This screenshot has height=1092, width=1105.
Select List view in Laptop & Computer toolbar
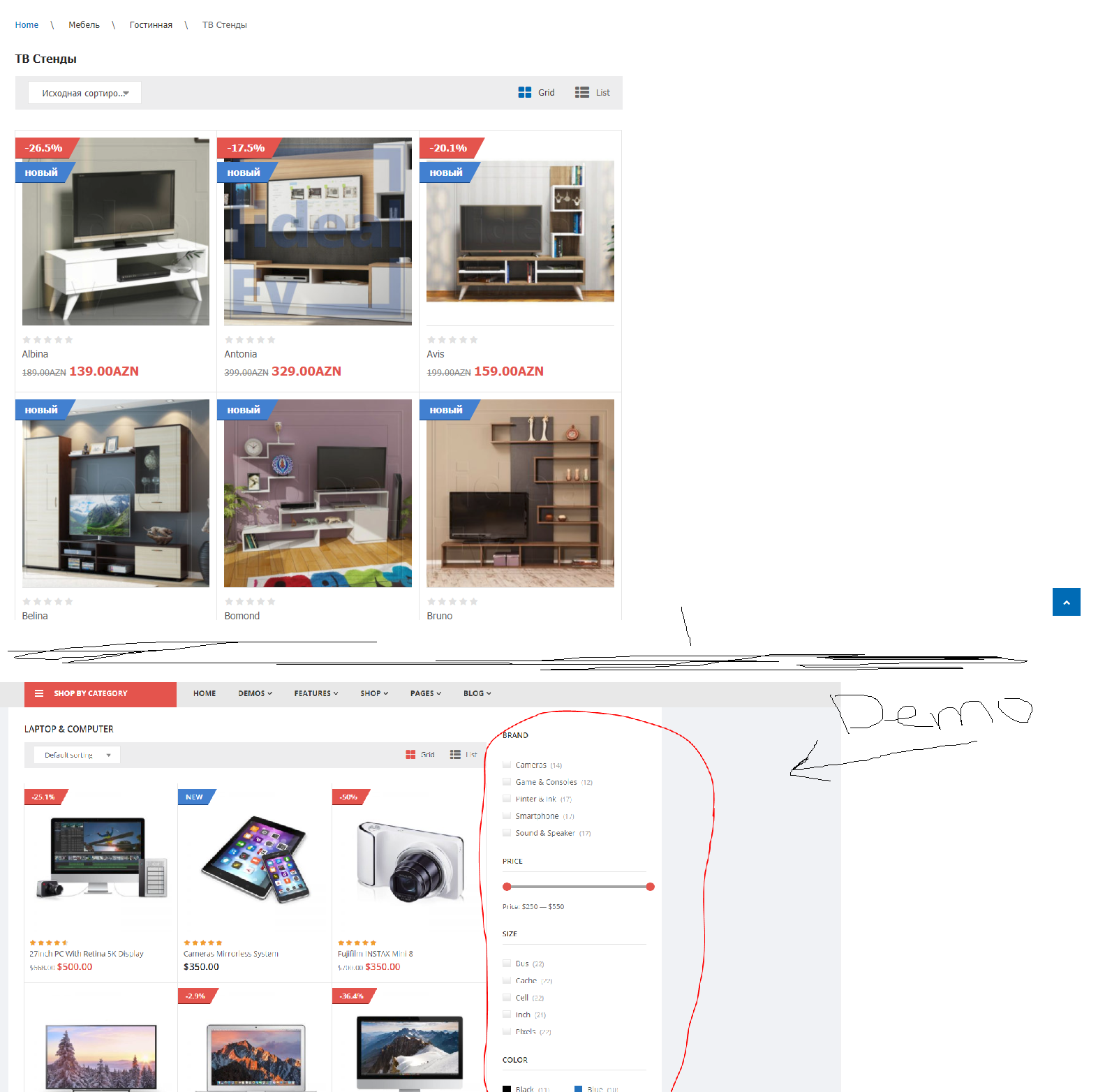(464, 755)
